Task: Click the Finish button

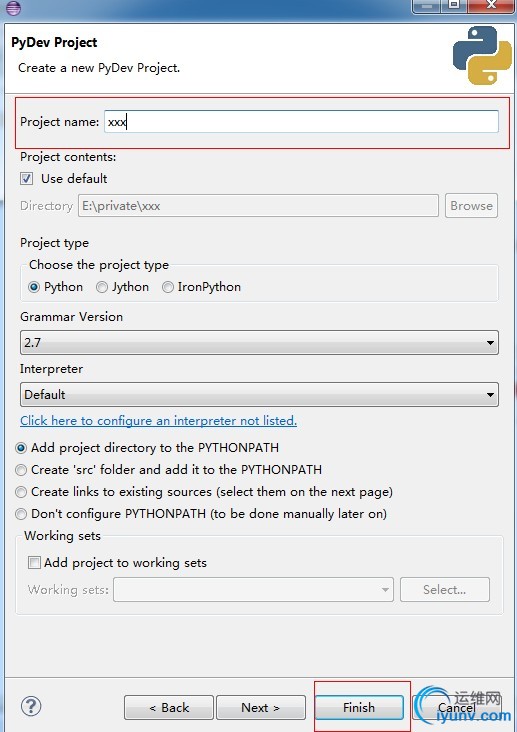Action: [x=359, y=707]
